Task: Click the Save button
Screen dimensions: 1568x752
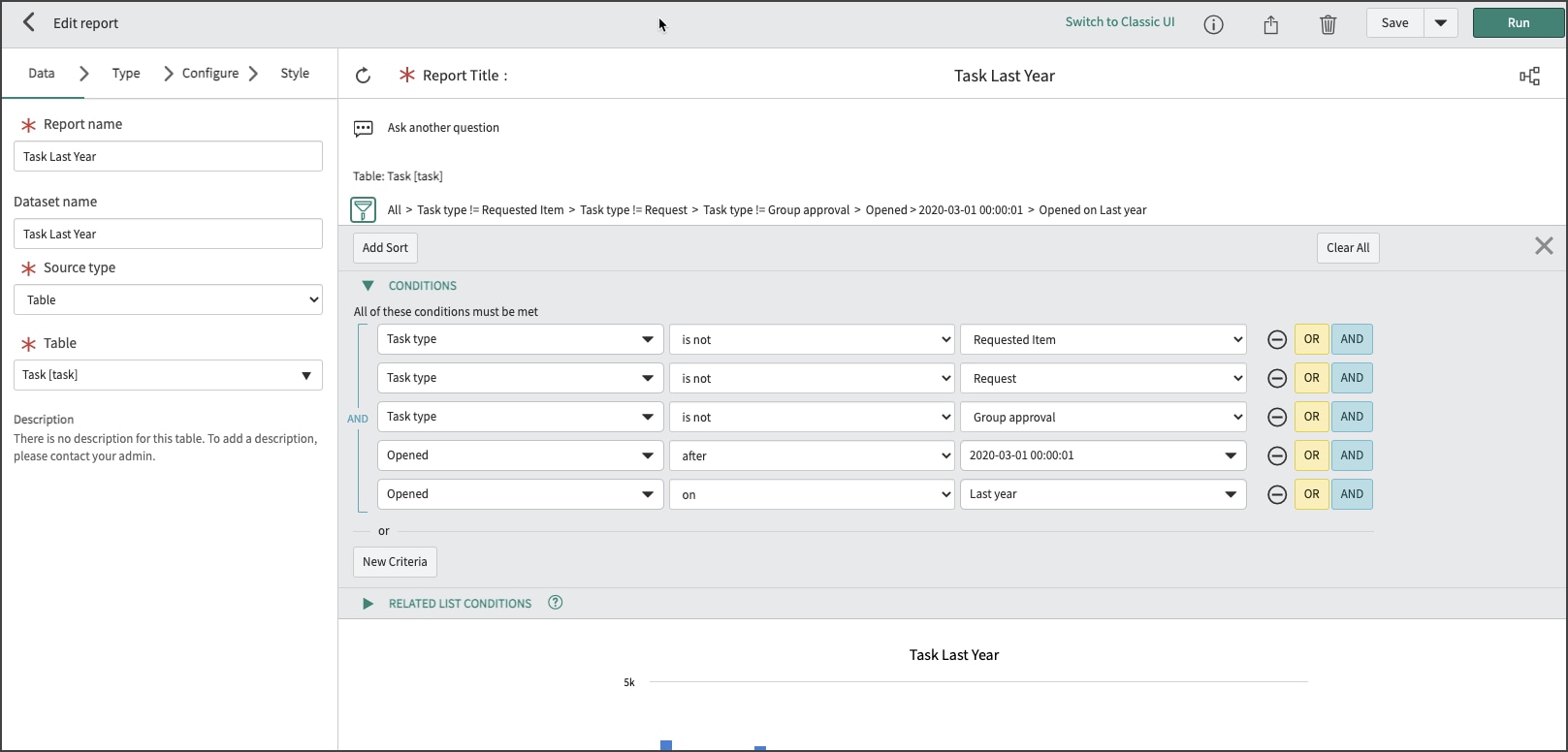Action: (x=1394, y=23)
